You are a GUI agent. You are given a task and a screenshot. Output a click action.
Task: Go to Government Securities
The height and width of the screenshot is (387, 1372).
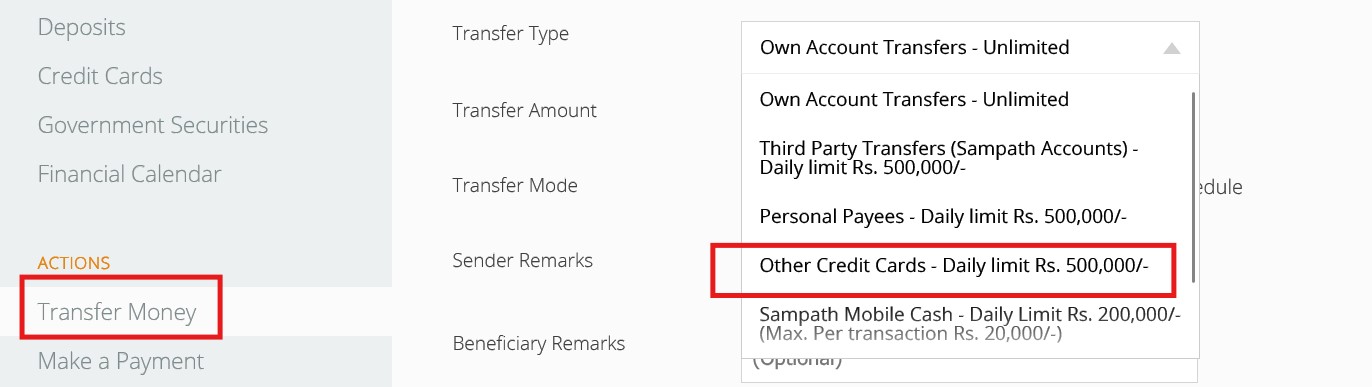click(x=153, y=125)
